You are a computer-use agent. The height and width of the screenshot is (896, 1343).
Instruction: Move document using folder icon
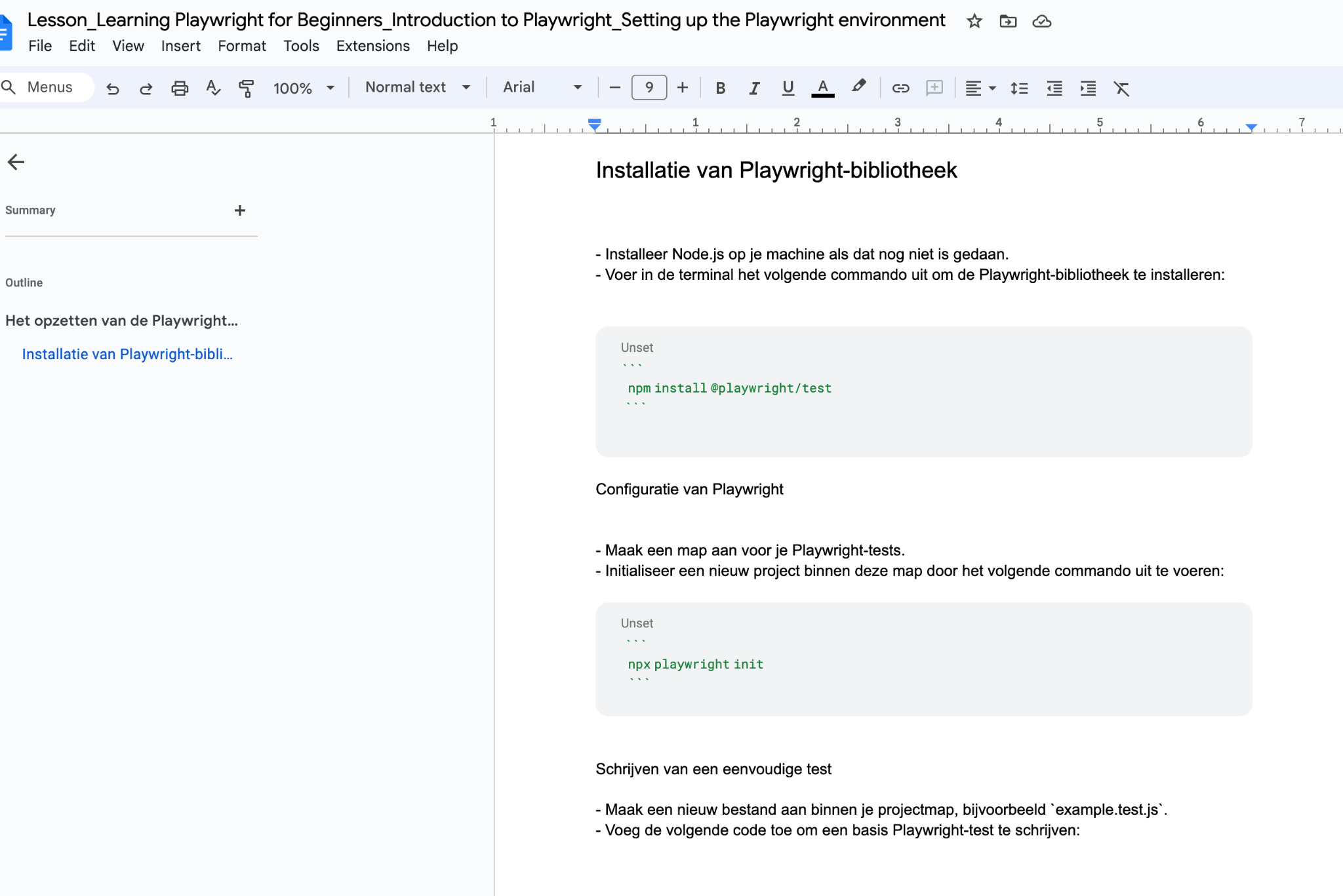(x=1008, y=22)
